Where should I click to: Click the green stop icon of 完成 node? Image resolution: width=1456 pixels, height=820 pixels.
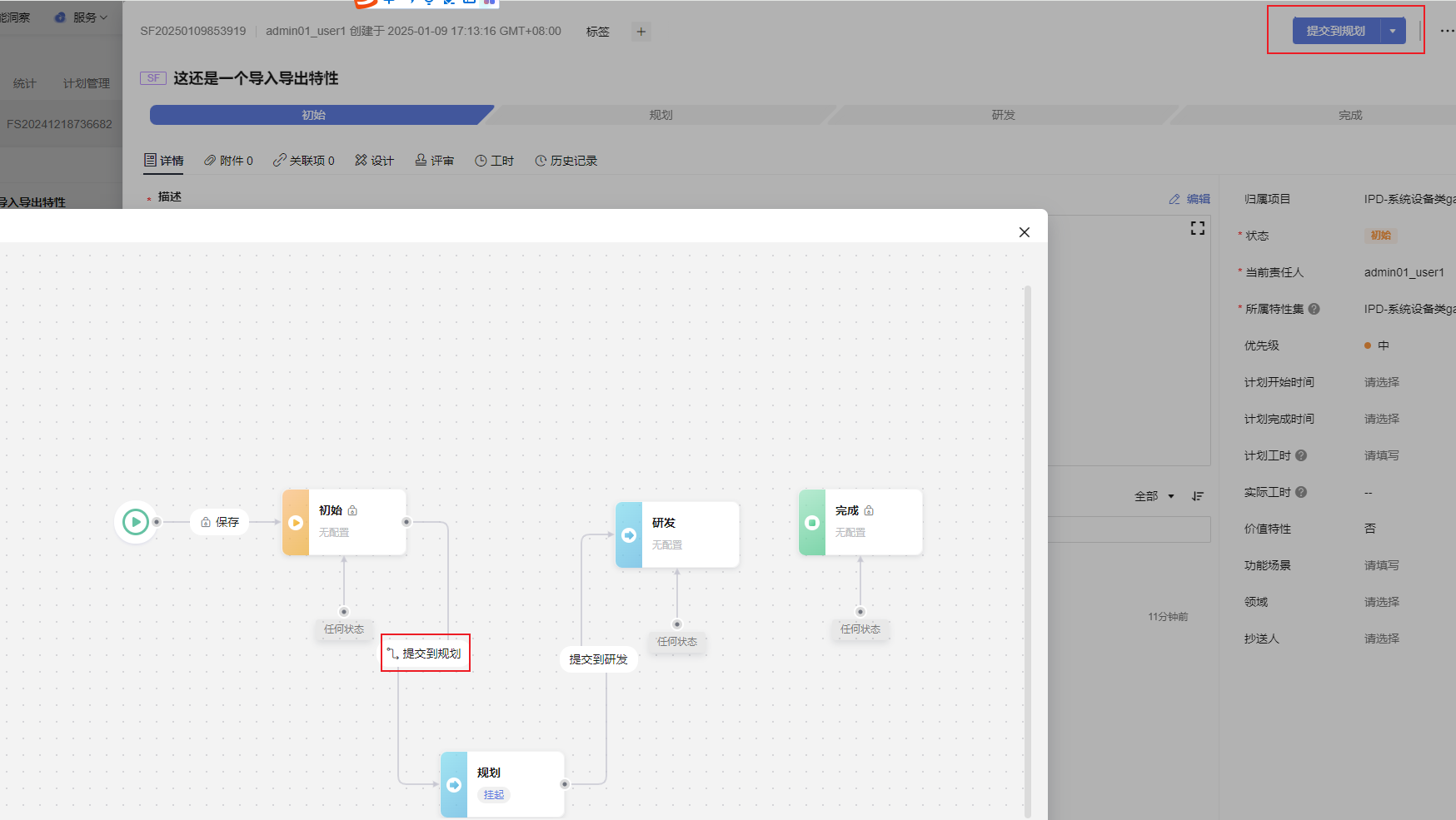click(812, 523)
